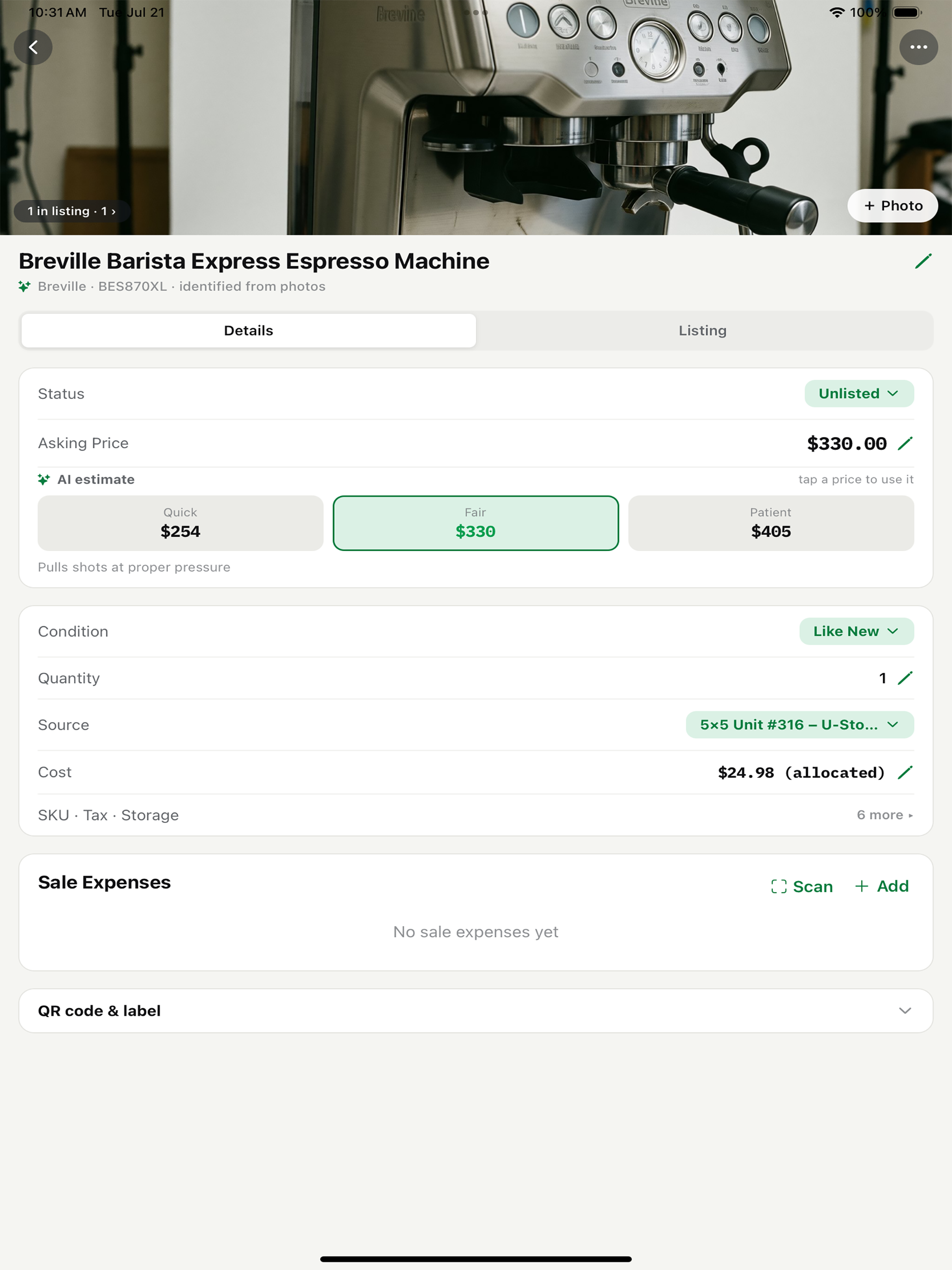Open the Unlisted status dropdown

(858, 394)
